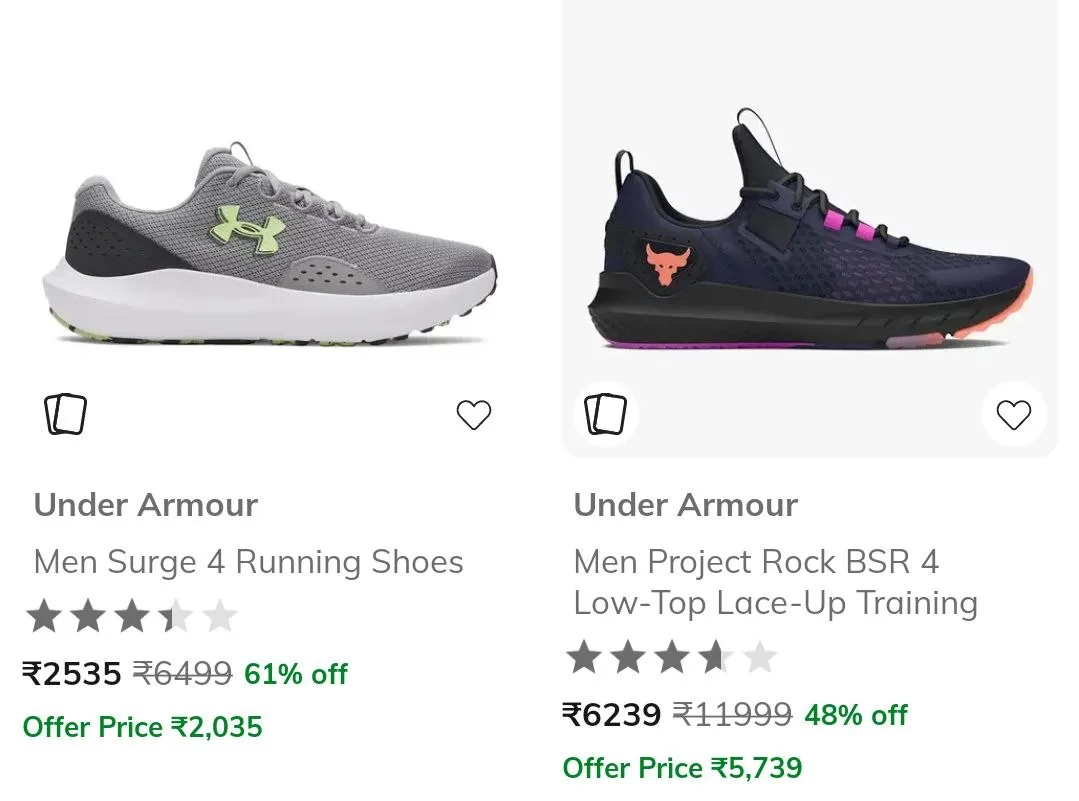Open Men Surge 4 Running Shoes title
The height and width of the screenshot is (801, 1079).
pos(248,562)
